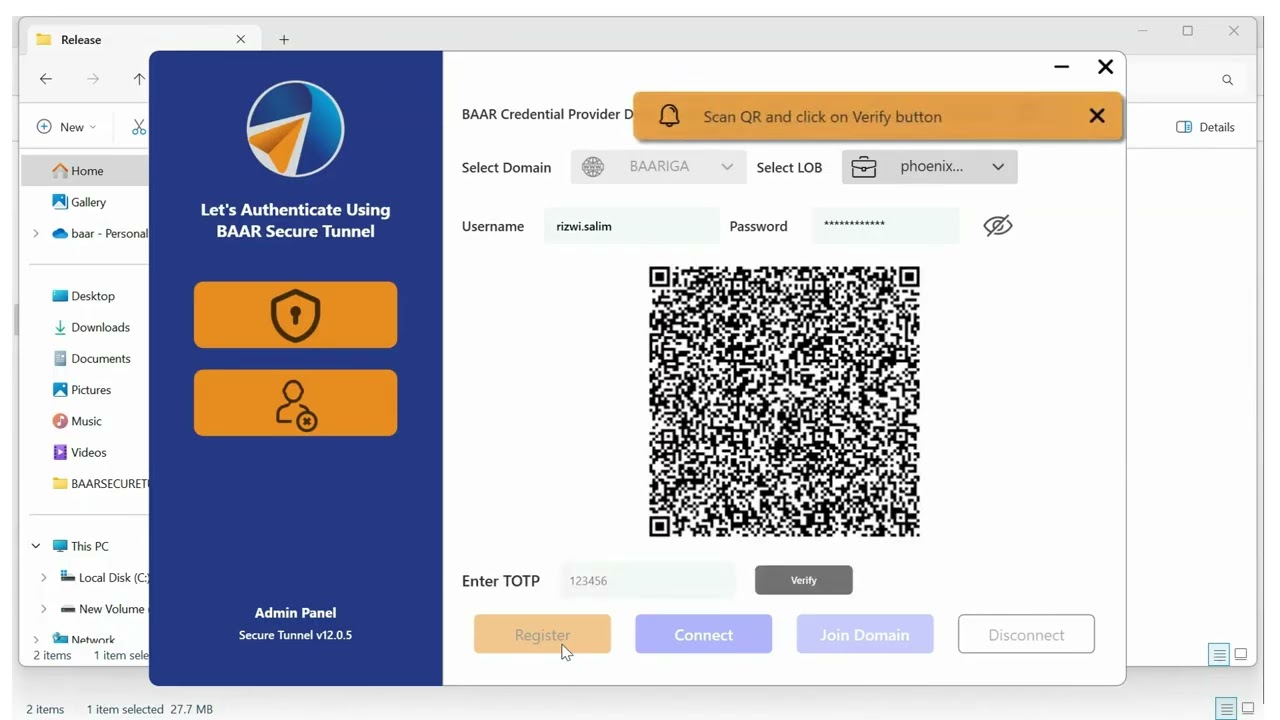This screenshot has width=1280, height=720.
Task: Click the briefcase icon in the LOB field
Action: click(x=864, y=167)
